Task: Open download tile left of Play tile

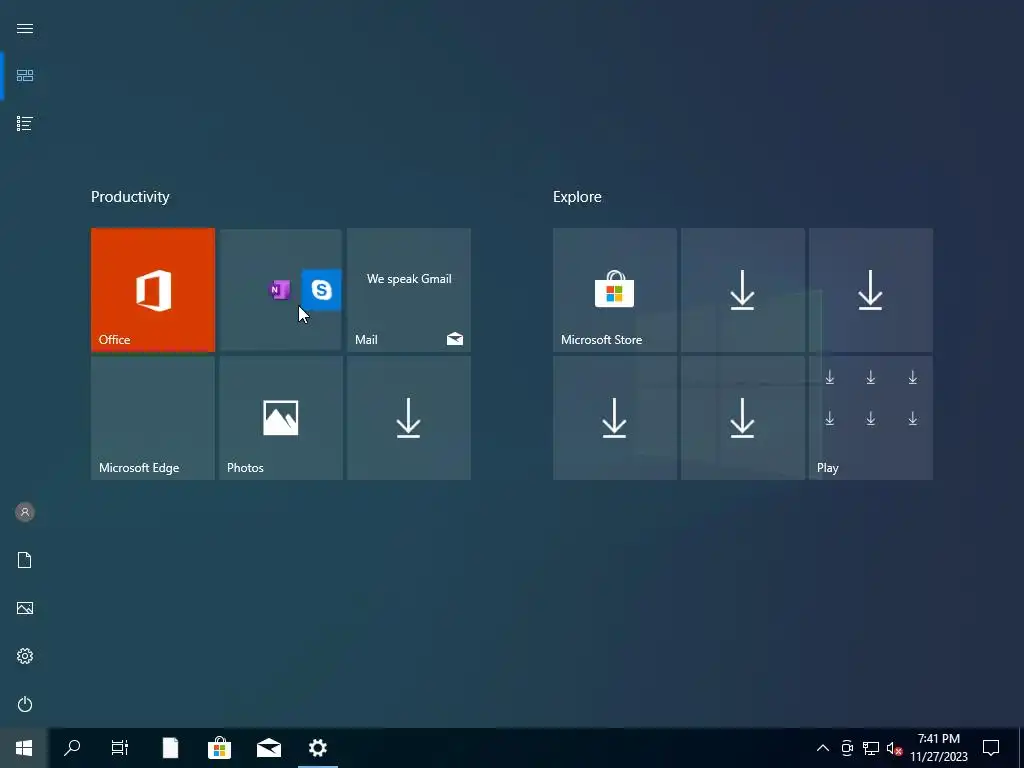Action: coord(743,418)
